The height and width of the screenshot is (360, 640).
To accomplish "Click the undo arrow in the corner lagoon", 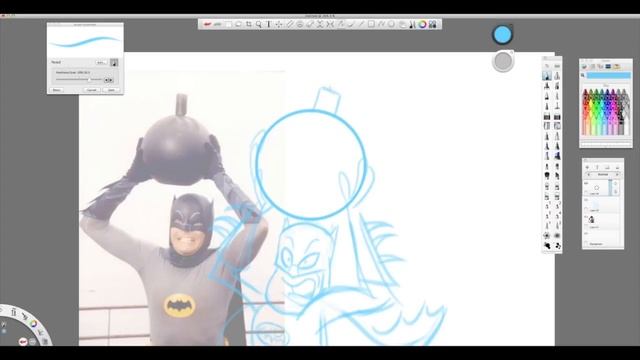I will pos(23,341).
